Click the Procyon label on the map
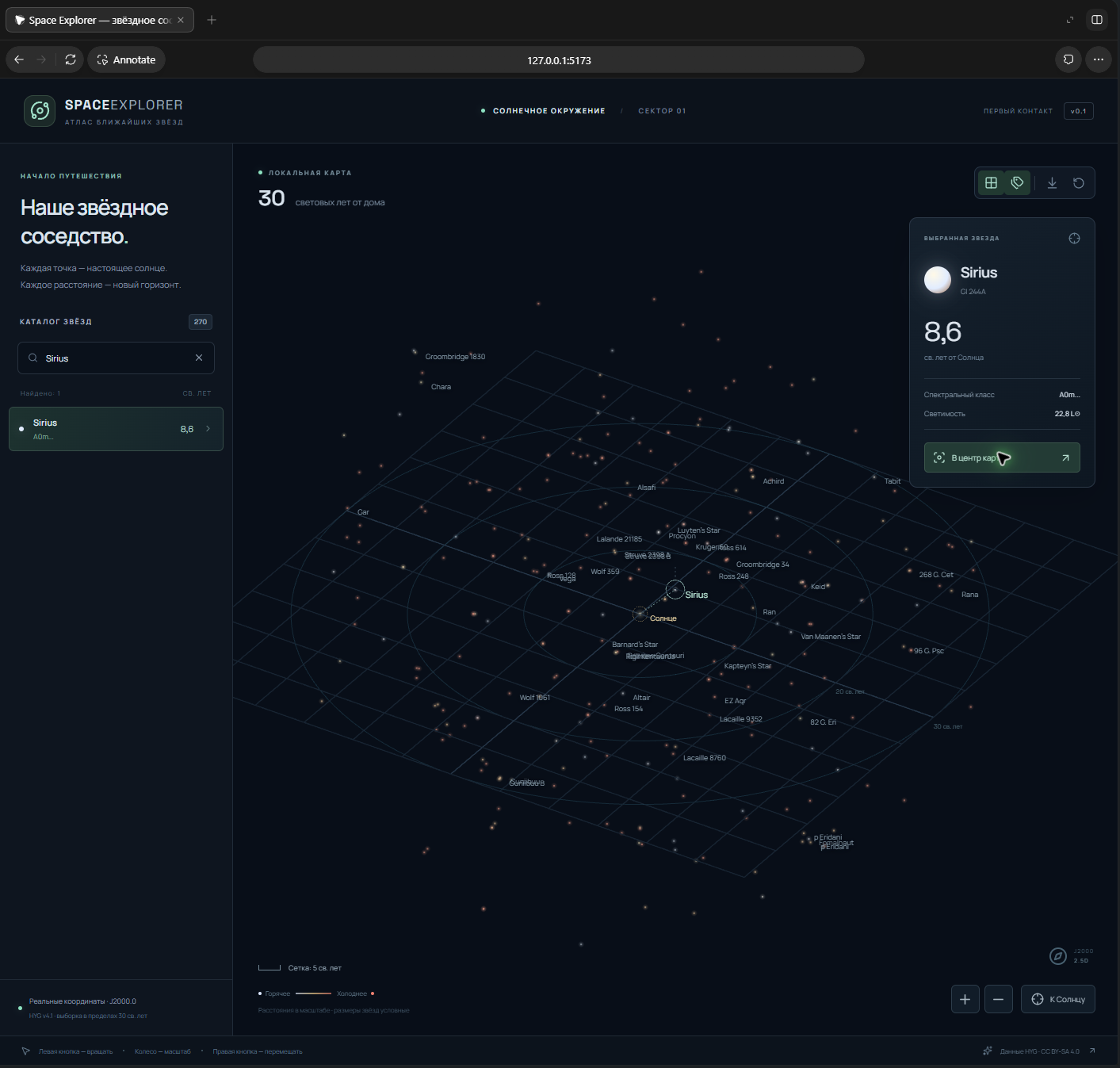The height and width of the screenshot is (1068, 1120). (x=682, y=536)
